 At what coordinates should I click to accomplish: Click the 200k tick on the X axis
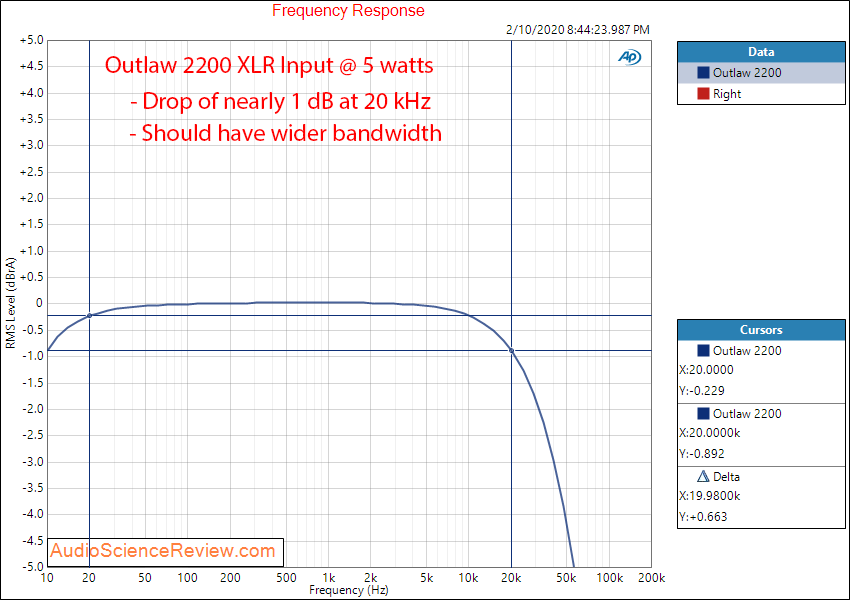(x=652, y=578)
